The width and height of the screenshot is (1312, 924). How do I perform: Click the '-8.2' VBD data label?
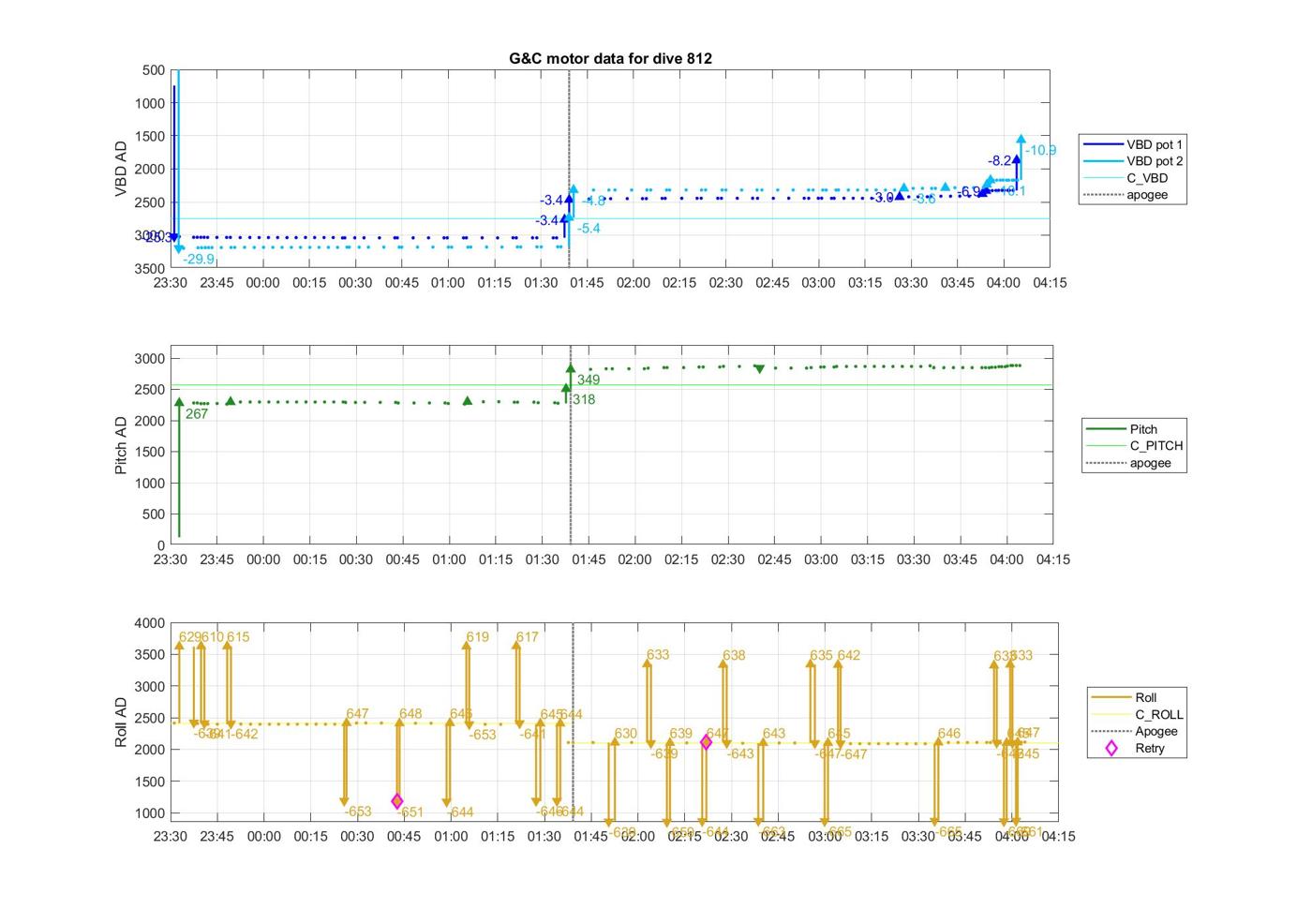(1000, 161)
